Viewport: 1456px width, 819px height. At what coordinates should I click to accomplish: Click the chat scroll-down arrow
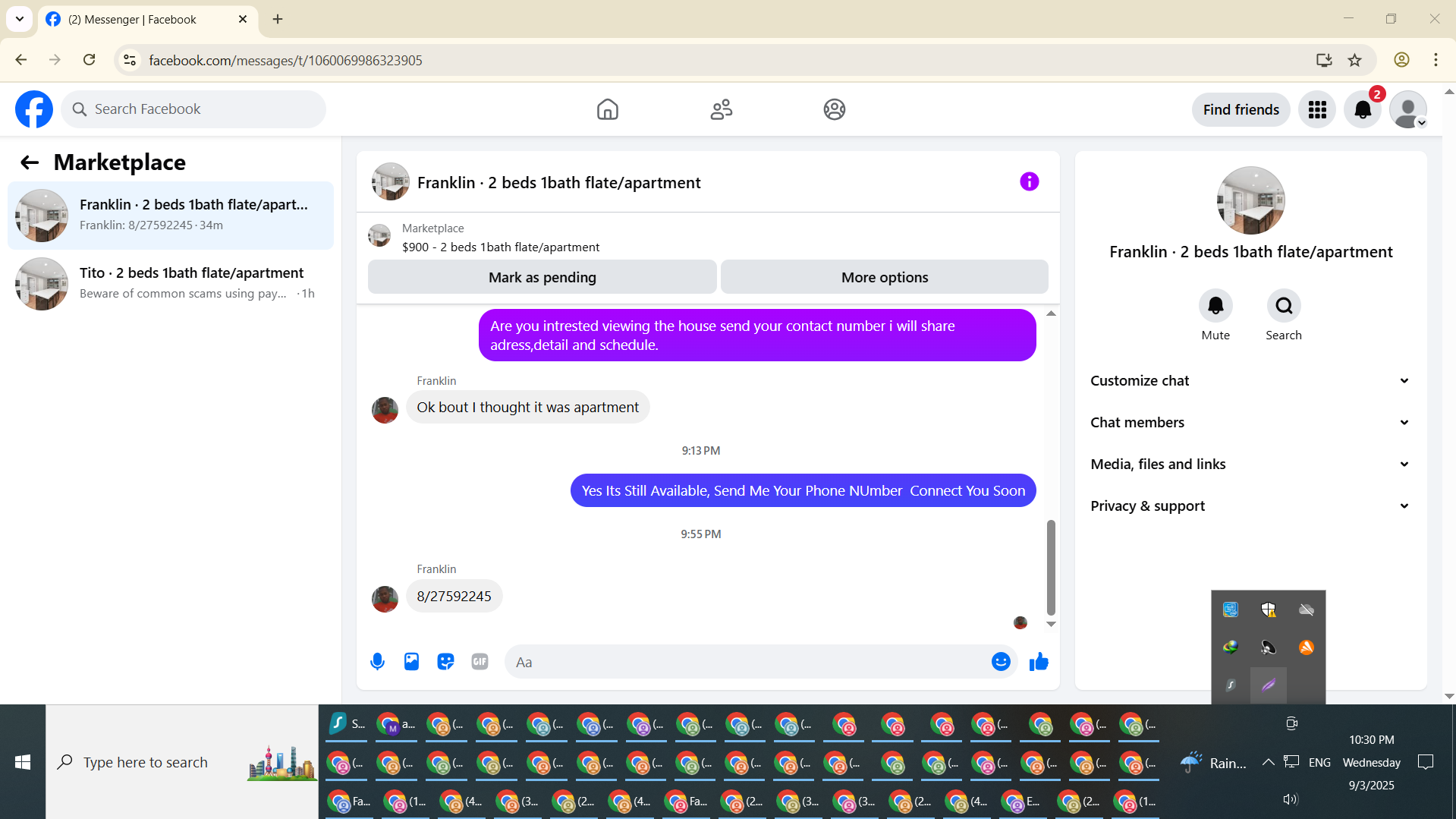pyautogui.click(x=1051, y=624)
